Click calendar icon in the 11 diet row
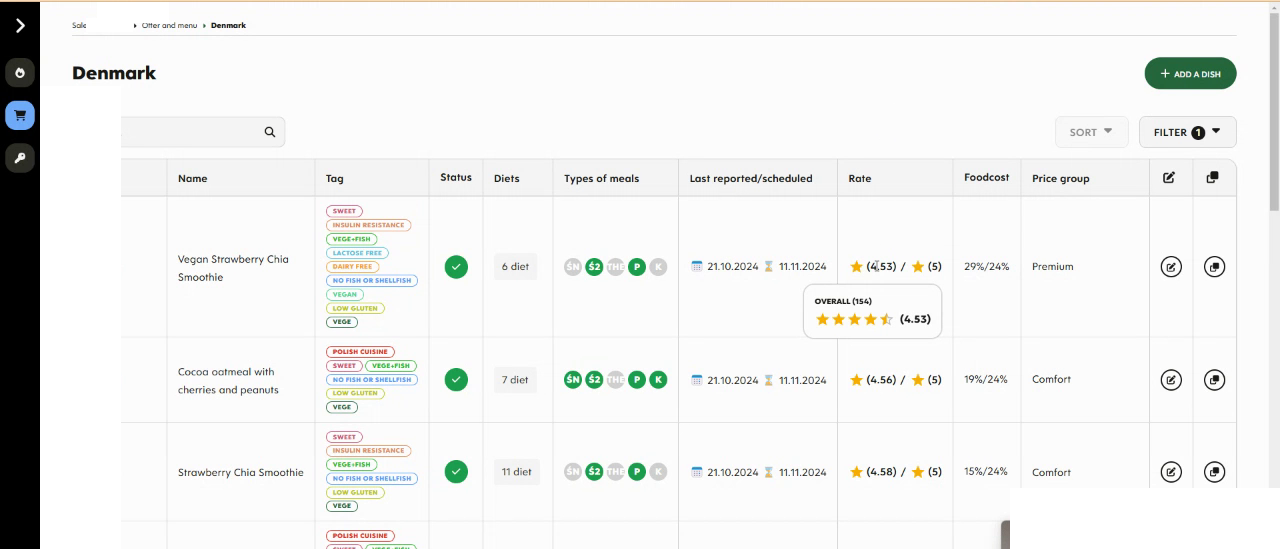The height and width of the screenshot is (549, 1280). 697,472
